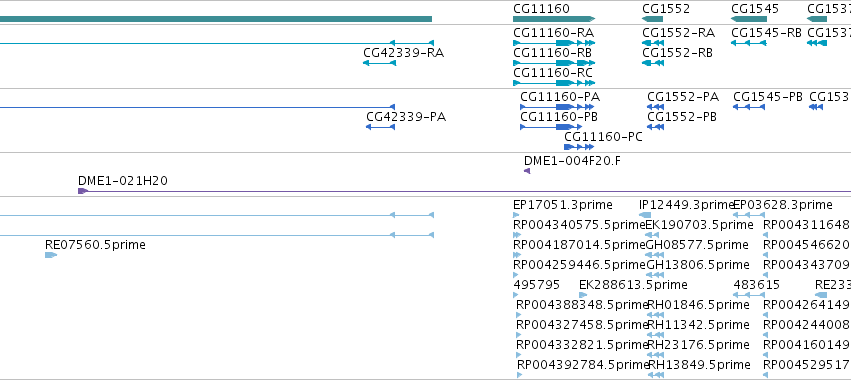Click the IP12449.3prime EST glyph
851x380 pixels.
pos(645,215)
